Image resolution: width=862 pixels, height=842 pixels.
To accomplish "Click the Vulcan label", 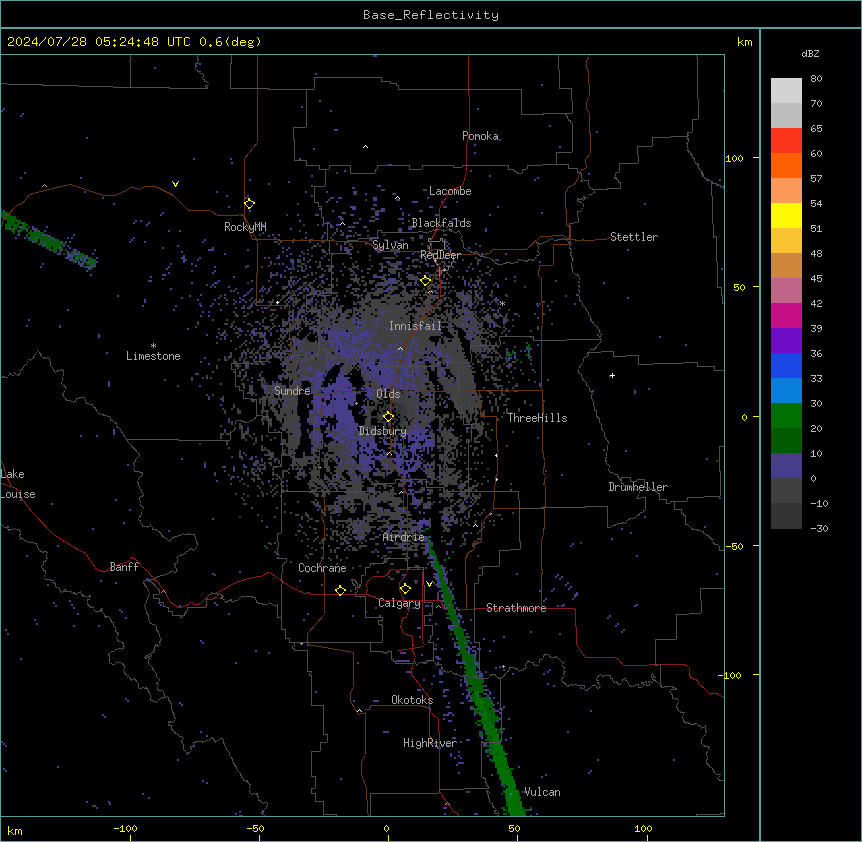I will point(542,792).
